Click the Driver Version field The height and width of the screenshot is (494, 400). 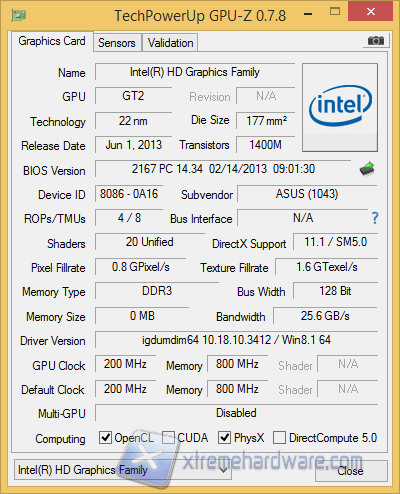point(236,340)
